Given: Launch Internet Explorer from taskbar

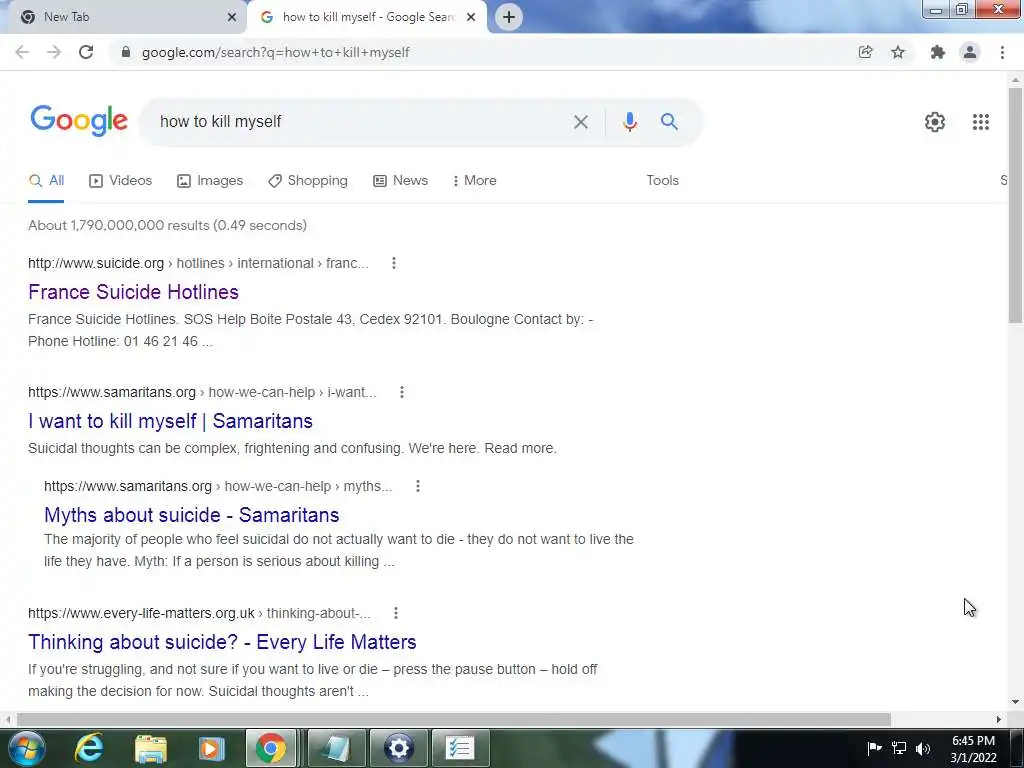Looking at the screenshot, I should [x=89, y=748].
